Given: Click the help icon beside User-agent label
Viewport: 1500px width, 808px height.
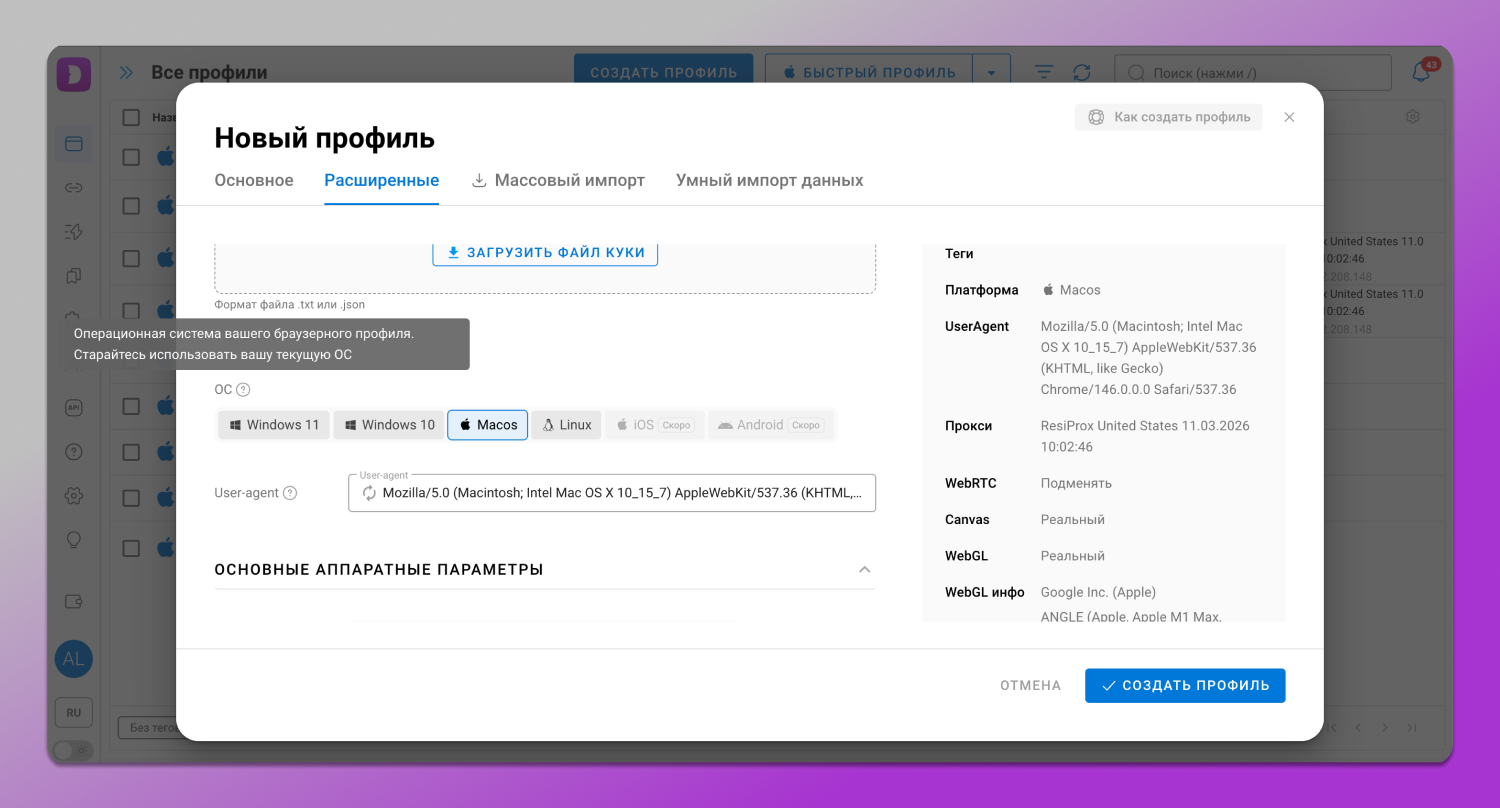Looking at the screenshot, I should (290, 493).
